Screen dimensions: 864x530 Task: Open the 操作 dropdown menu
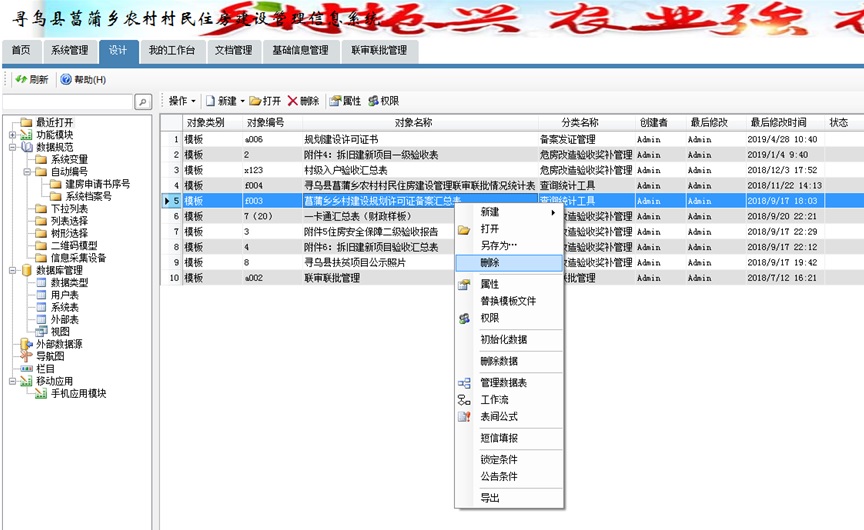click(182, 101)
